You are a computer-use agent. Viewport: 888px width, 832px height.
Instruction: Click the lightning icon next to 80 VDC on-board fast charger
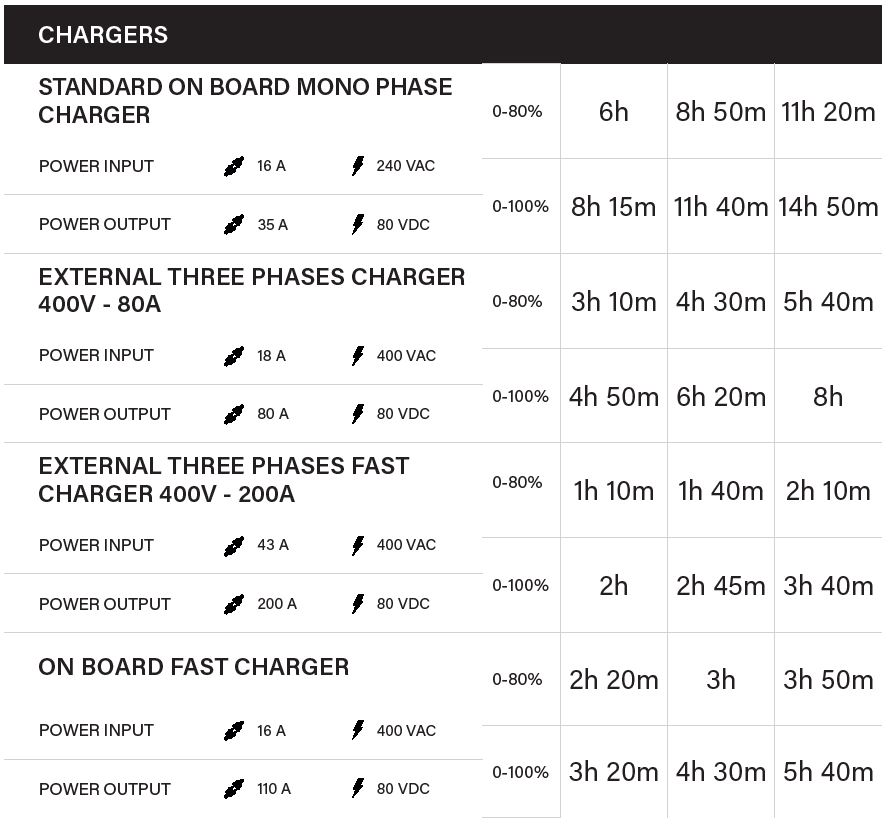coord(357,789)
